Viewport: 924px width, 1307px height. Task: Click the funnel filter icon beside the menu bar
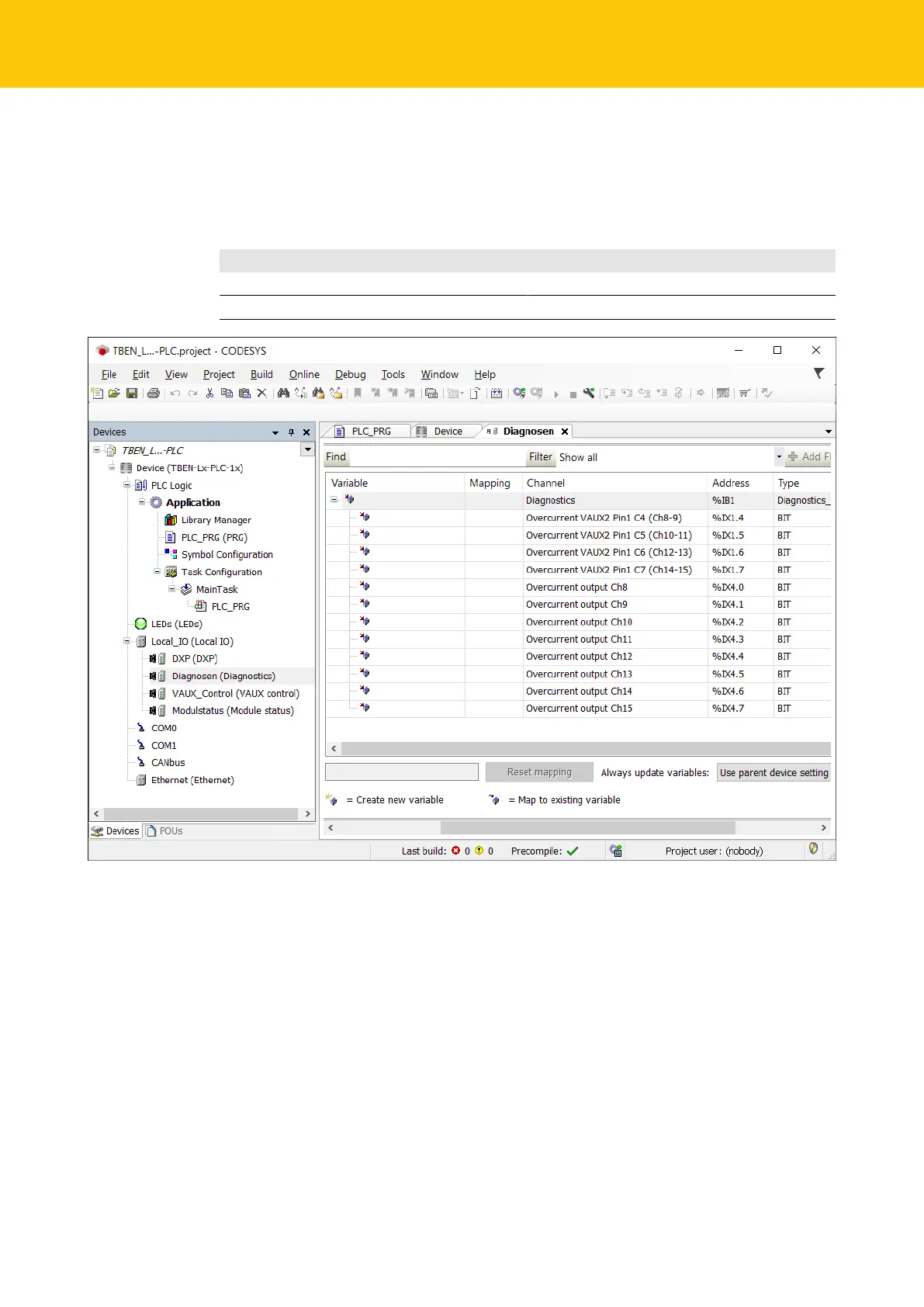tap(818, 374)
